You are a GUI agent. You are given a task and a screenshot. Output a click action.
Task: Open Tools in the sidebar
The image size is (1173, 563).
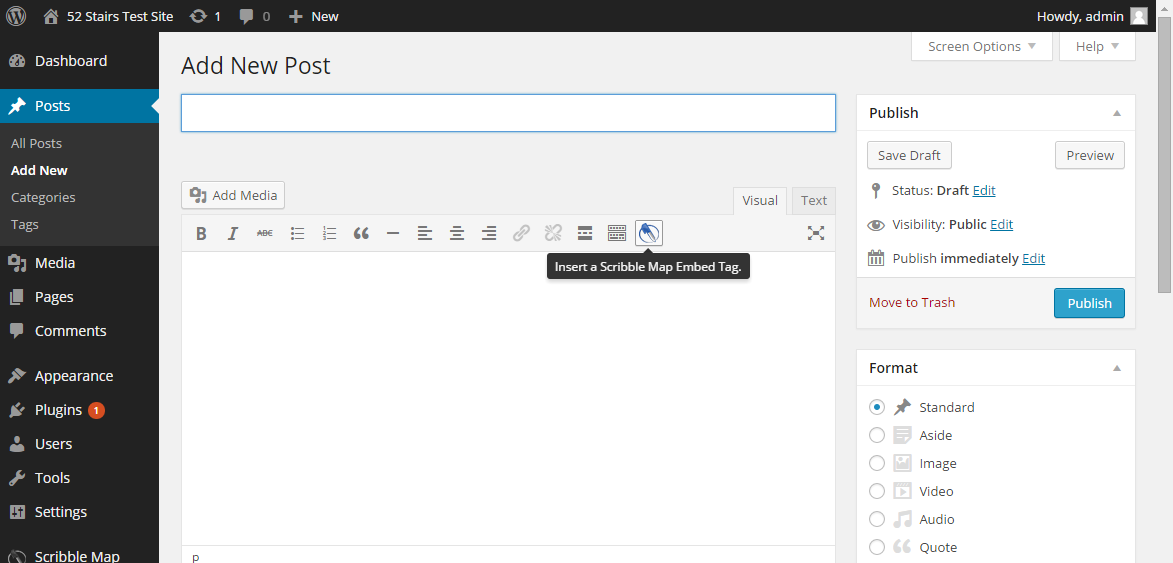(x=79, y=478)
